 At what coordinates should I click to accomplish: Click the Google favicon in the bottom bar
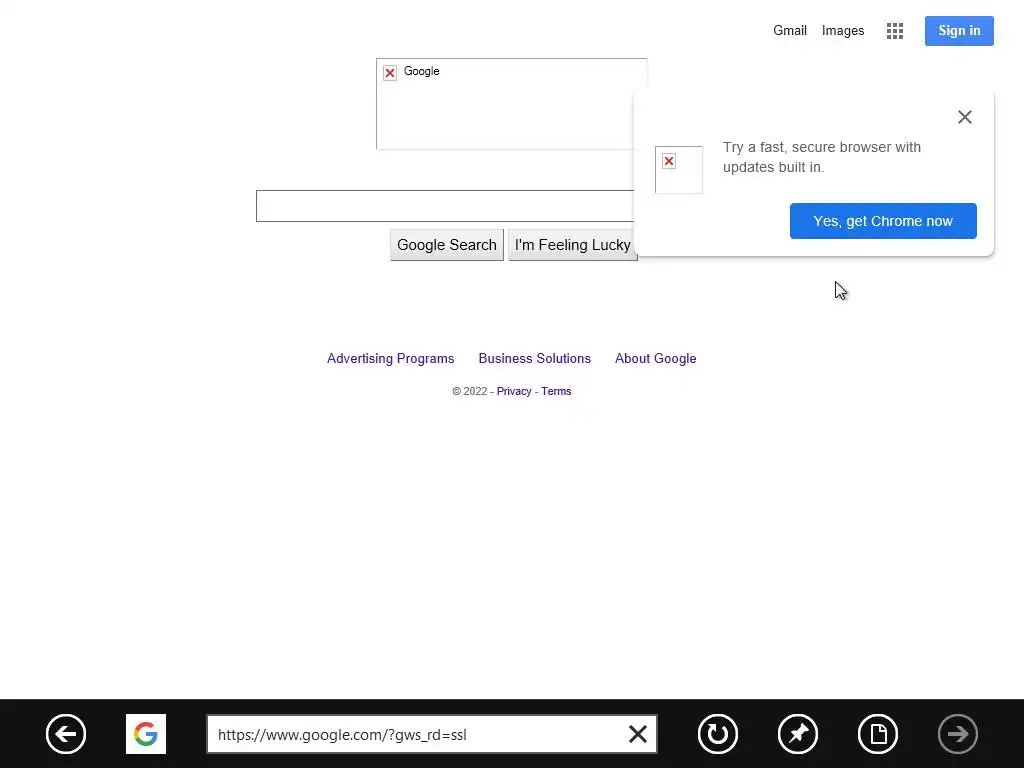146,734
